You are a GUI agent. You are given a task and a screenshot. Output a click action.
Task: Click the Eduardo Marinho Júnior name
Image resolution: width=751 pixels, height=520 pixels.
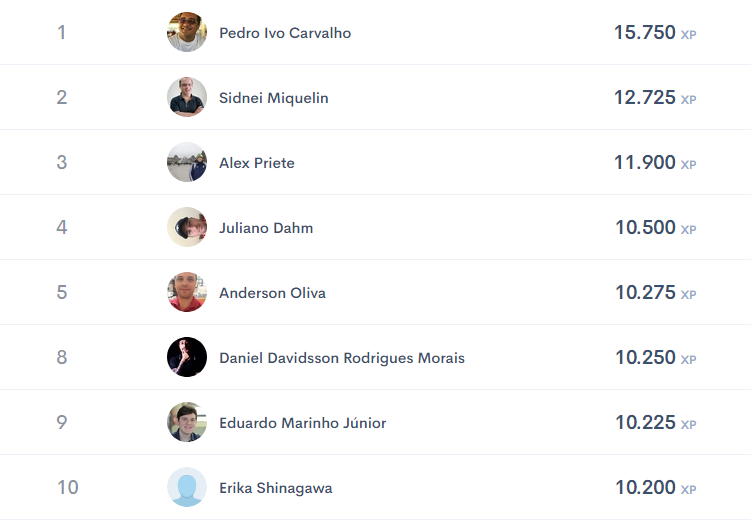click(x=303, y=423)
